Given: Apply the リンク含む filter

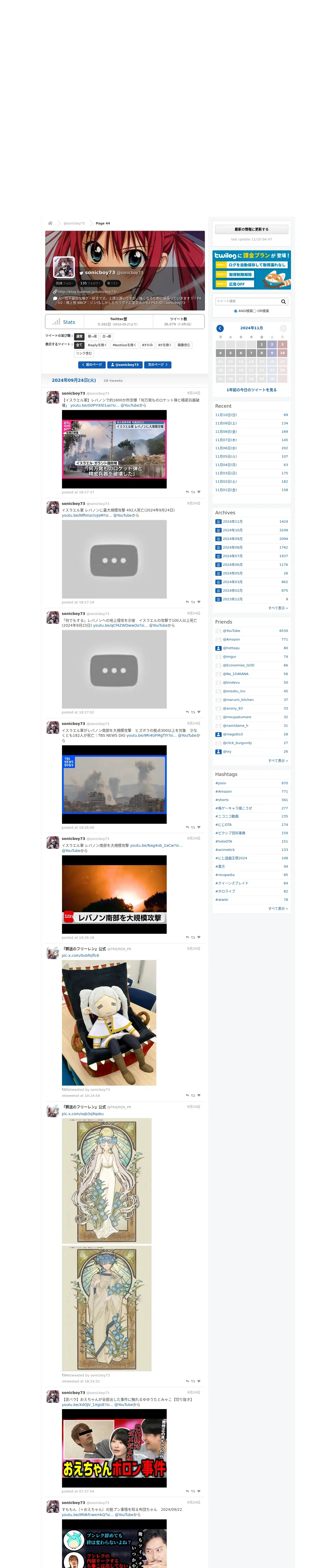Looking at the screenshot, I should (84, 354).
